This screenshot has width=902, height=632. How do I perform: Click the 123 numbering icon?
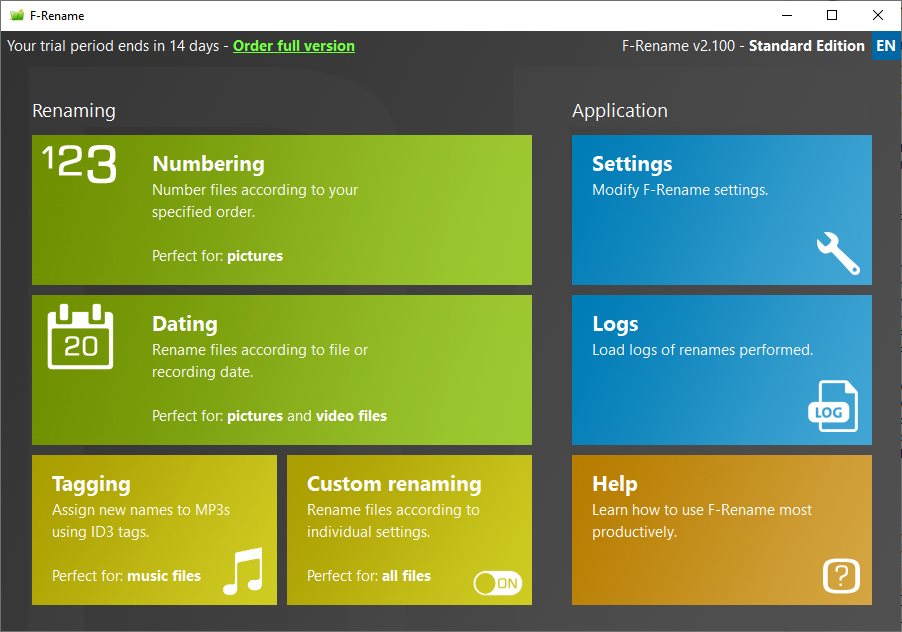pos(80,164)
